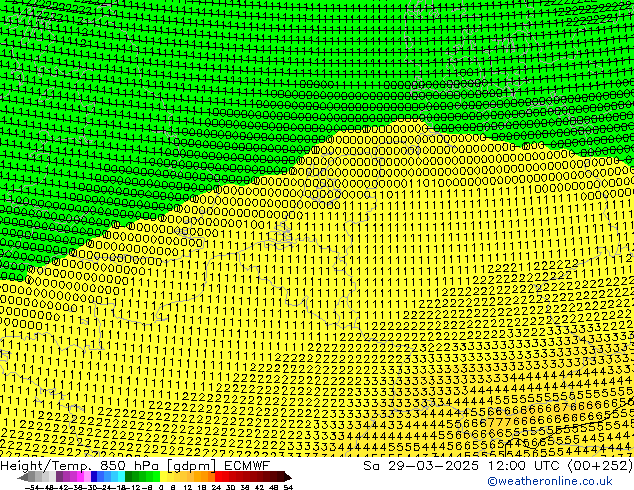Image resolution: width=634 pixels, height=490 pixels.
Task: Click the dark purple swatch above the -42 label
Action: (x=59, y=477)
